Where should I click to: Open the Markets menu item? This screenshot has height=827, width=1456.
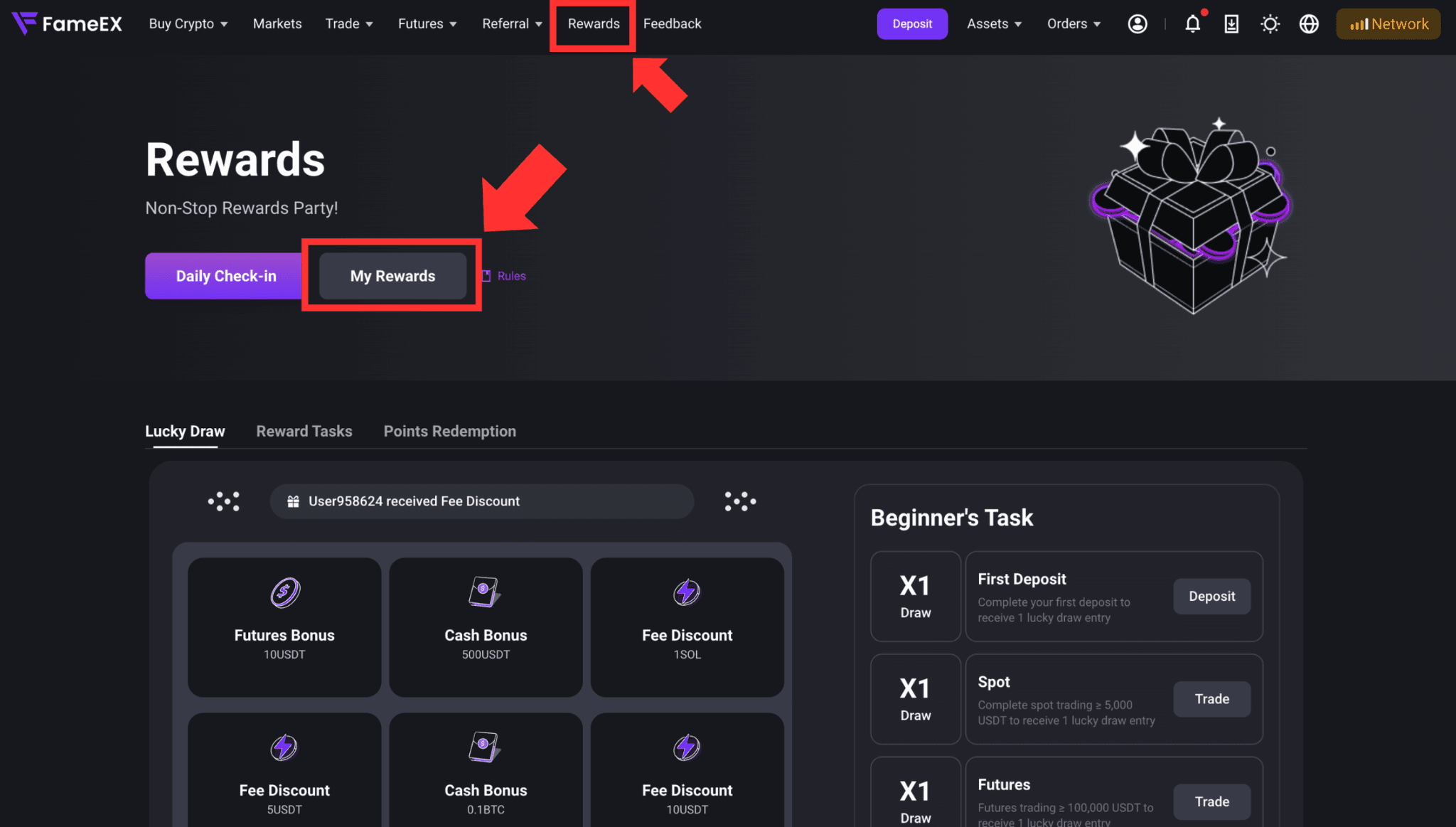pos(277,24)
